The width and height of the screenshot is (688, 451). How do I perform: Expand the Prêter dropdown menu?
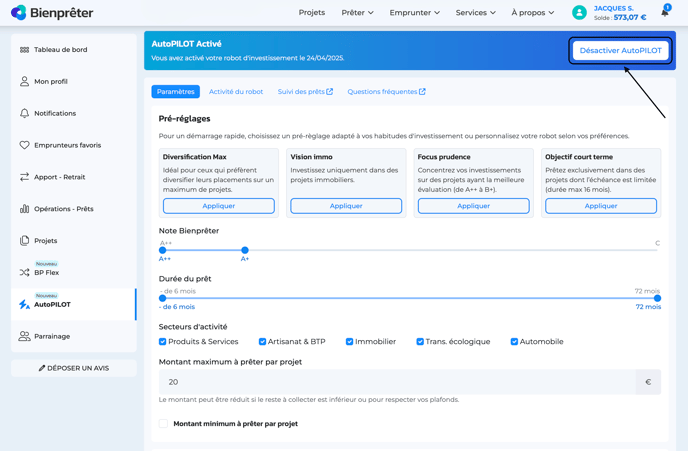tap(358, 13)
